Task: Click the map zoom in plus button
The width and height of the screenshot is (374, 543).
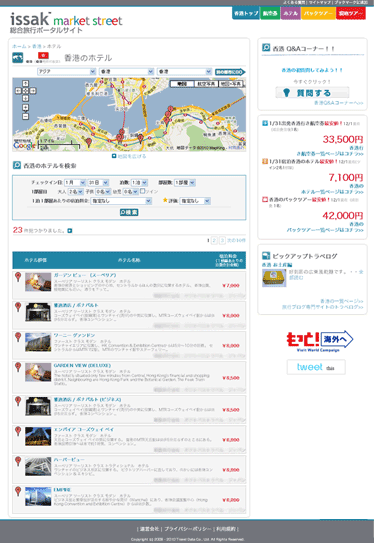Action: click(x=26, y=107)
